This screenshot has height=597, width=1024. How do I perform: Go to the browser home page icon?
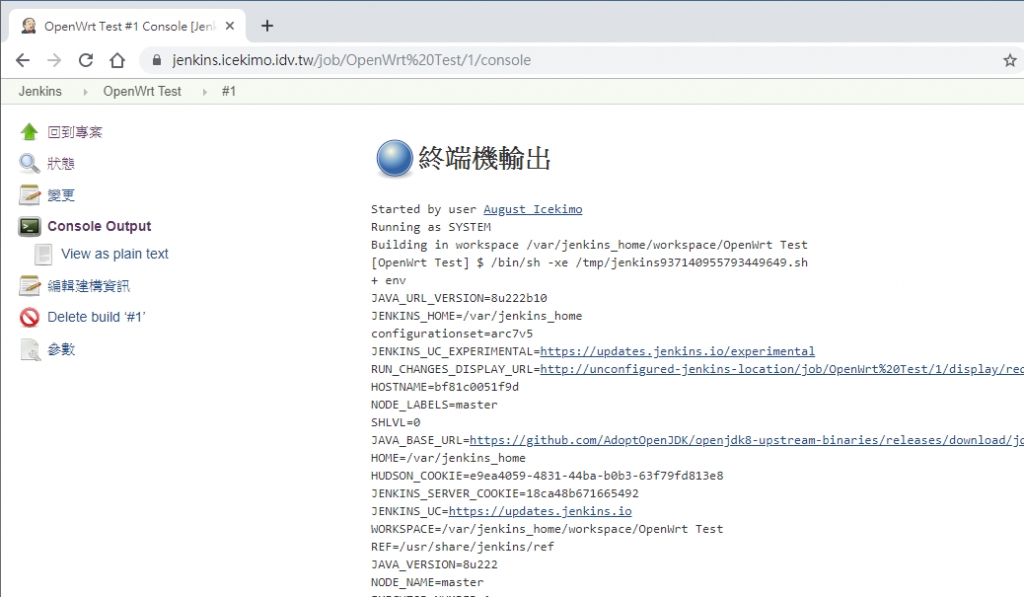point(117,60)
